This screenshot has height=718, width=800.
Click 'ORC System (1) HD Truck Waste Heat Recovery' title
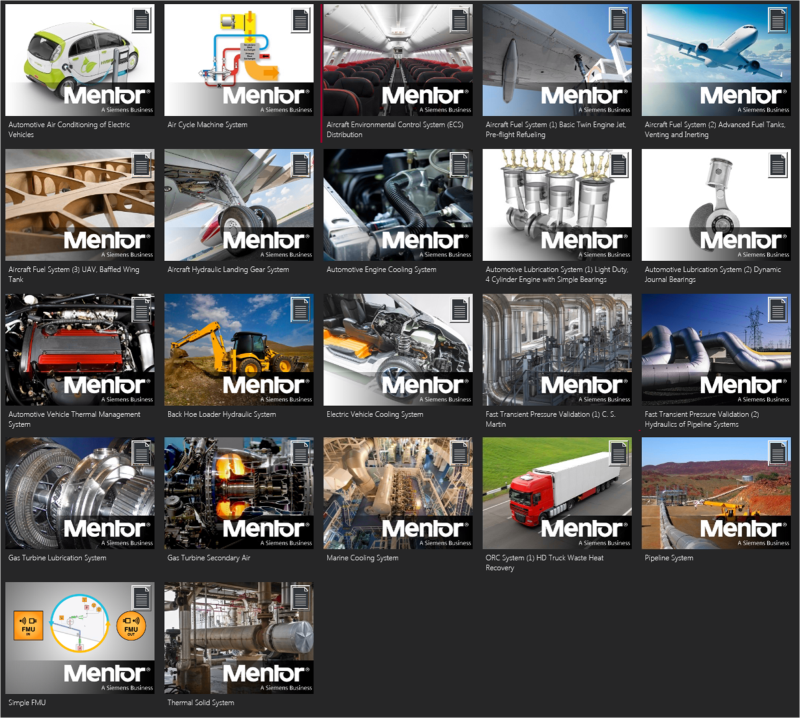pos(544,563)
